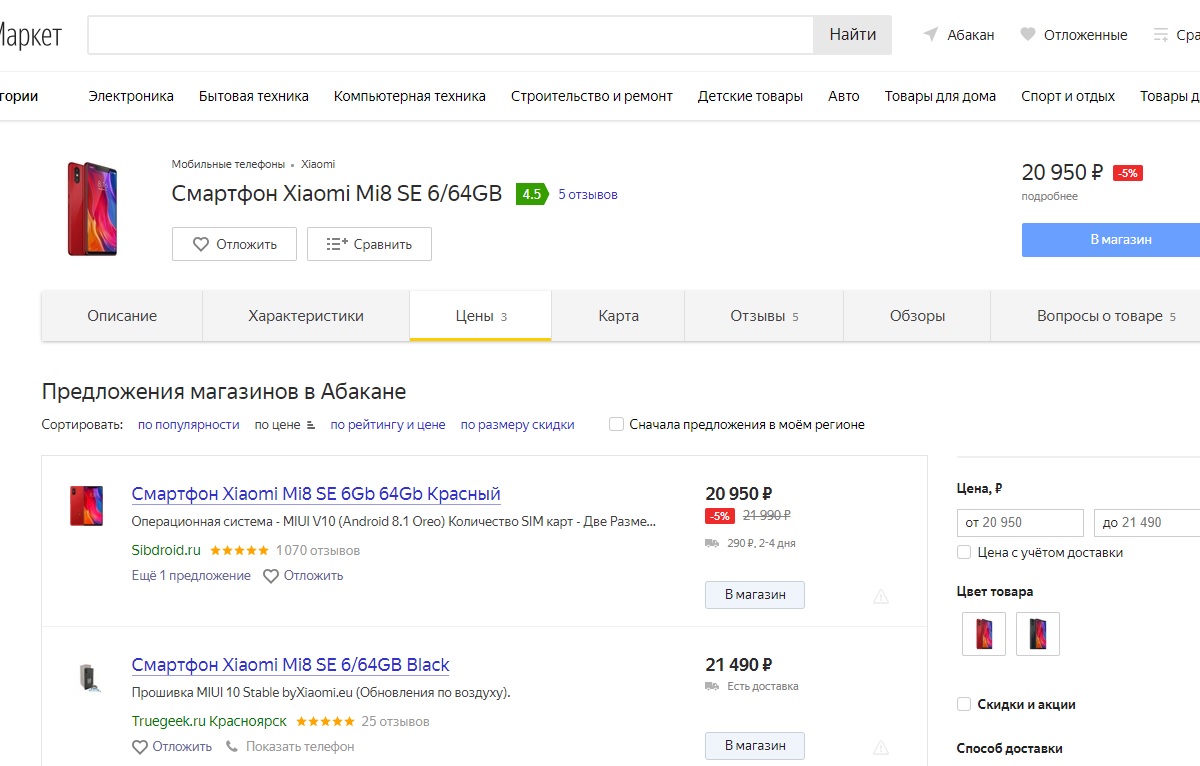This screenshot has height=766, width=1200.
Task: Switch to the Характеристики tab
Action: [306, 316]
